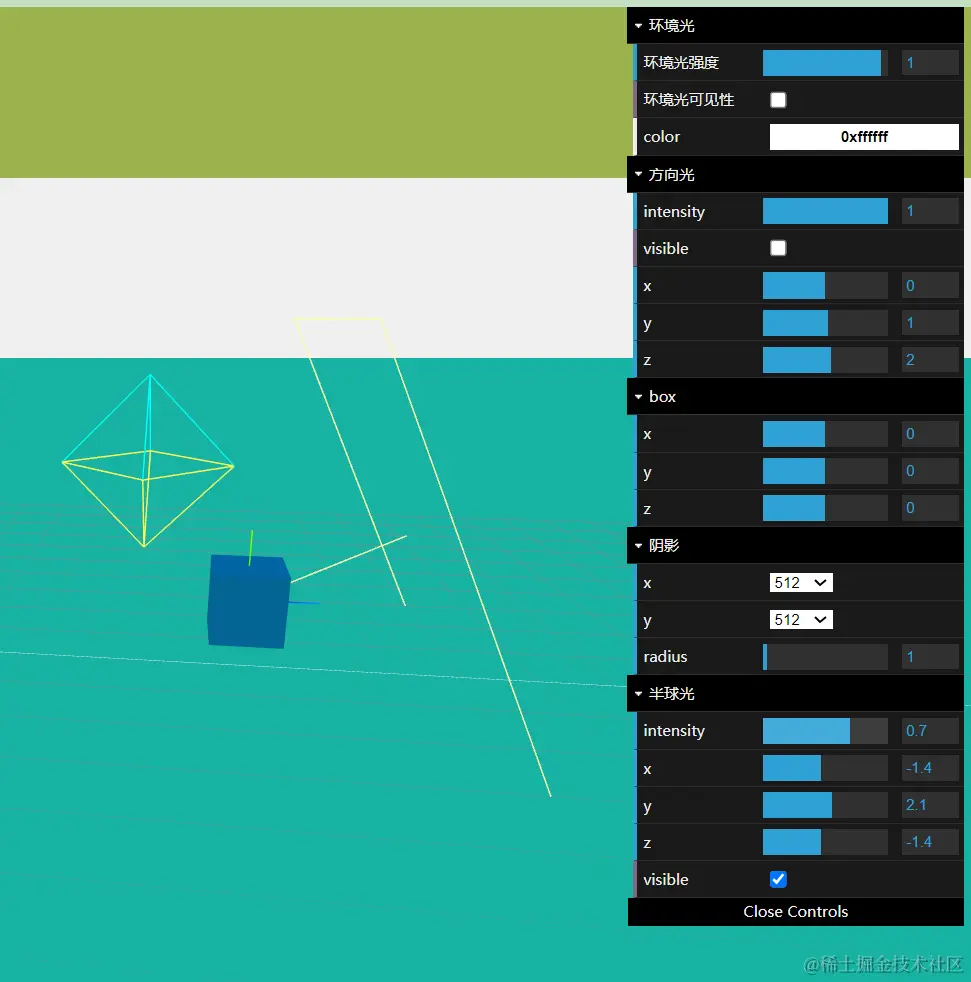
Task: Click the 方向光 z slider
Action: click(825, 360)
